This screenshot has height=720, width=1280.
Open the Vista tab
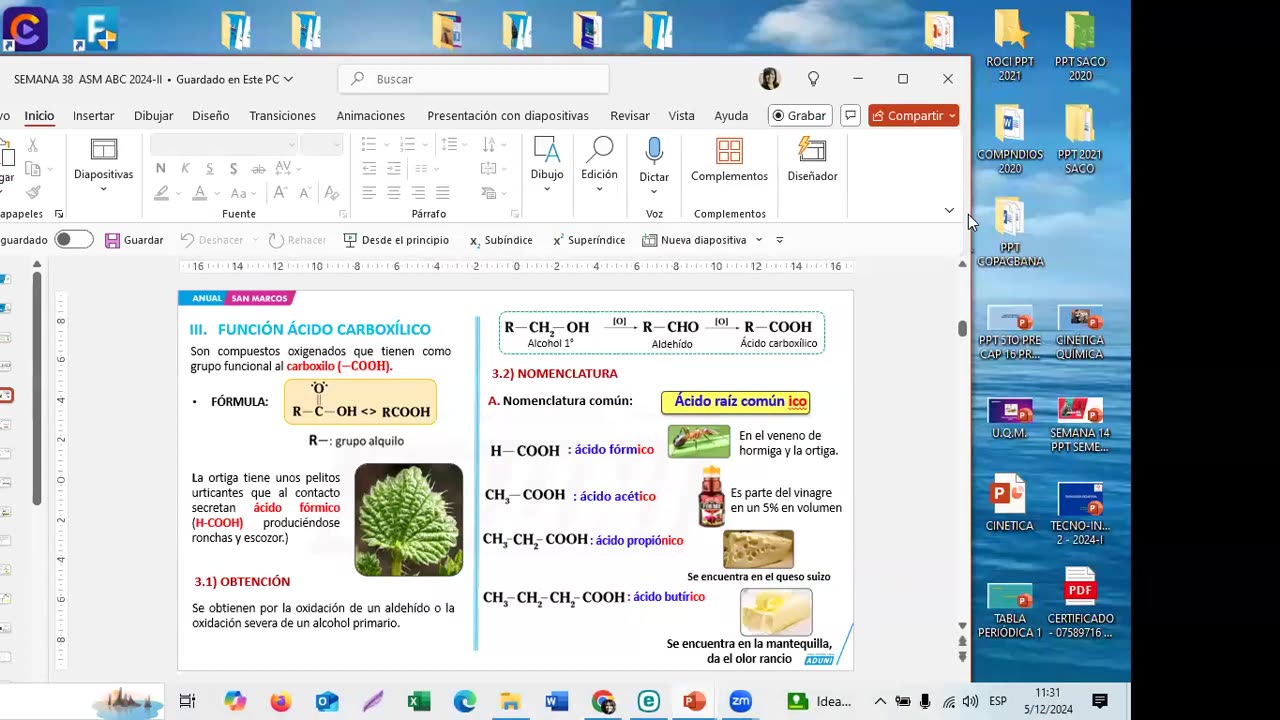(682, 116)
